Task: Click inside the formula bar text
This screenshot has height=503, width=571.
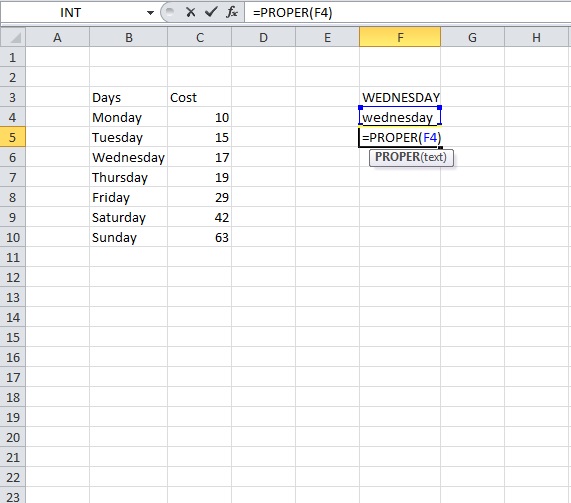Action: point(407,13)
